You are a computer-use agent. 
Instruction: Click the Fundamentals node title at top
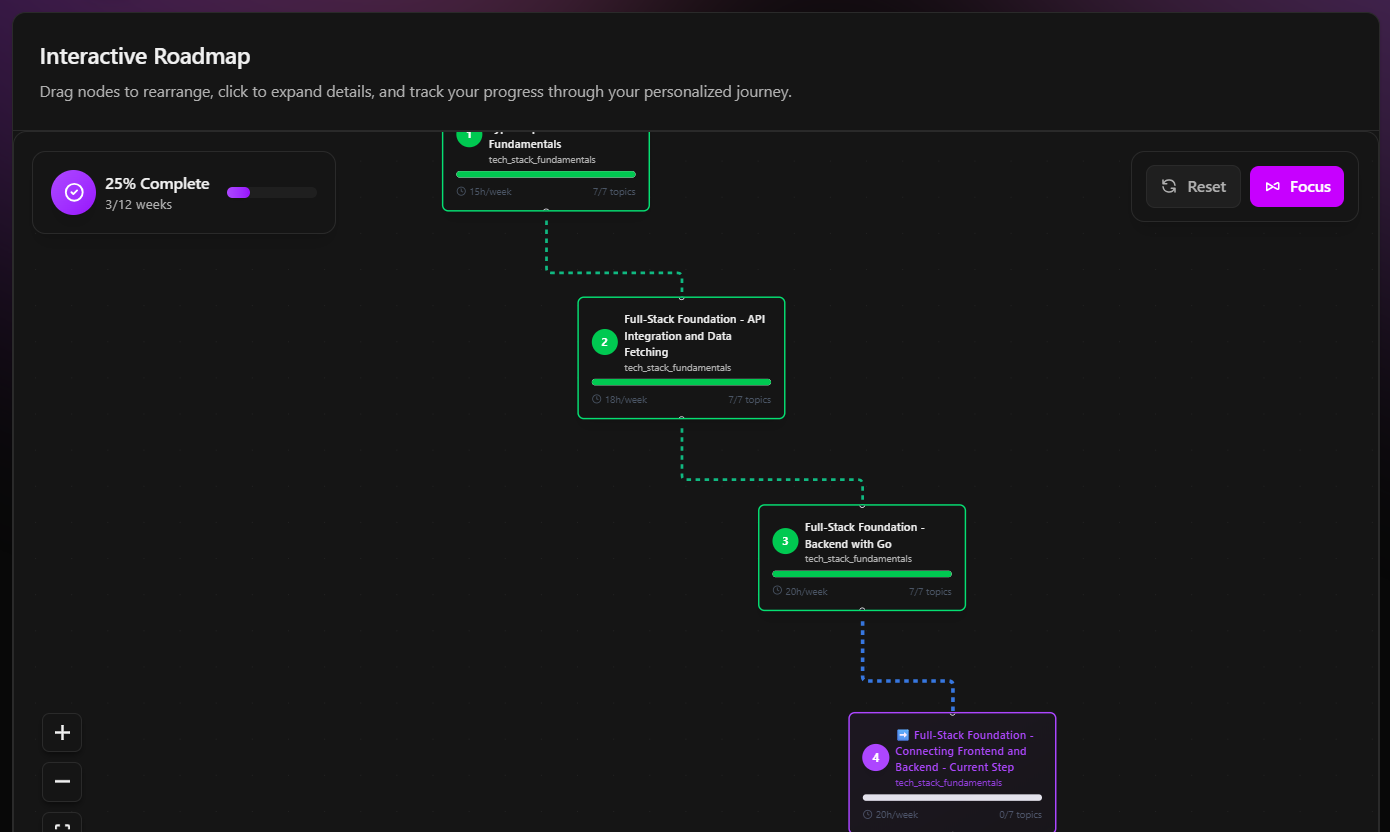click(525, 144)
